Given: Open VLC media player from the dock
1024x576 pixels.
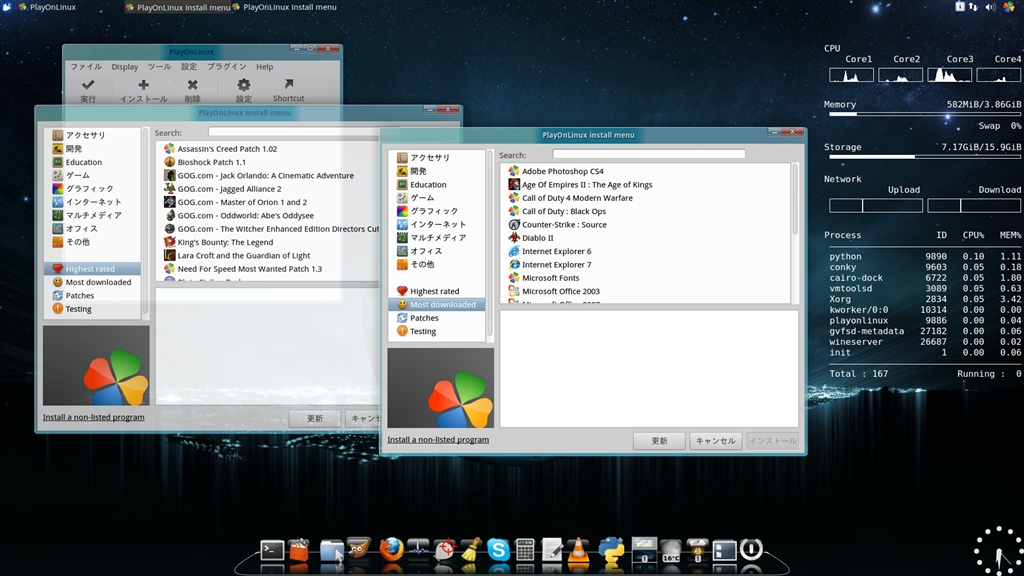Looking at the screenshot, I should 578,549.
